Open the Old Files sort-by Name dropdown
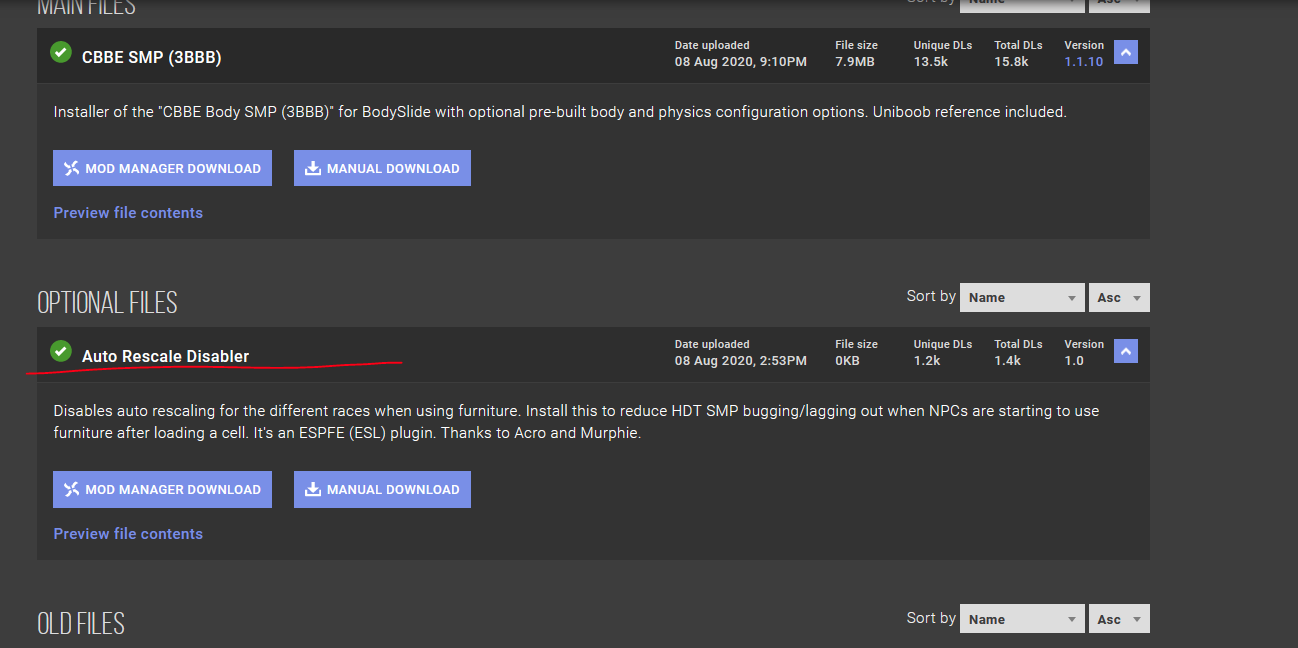The image size is (1298, 648). tap(1022, 619)
